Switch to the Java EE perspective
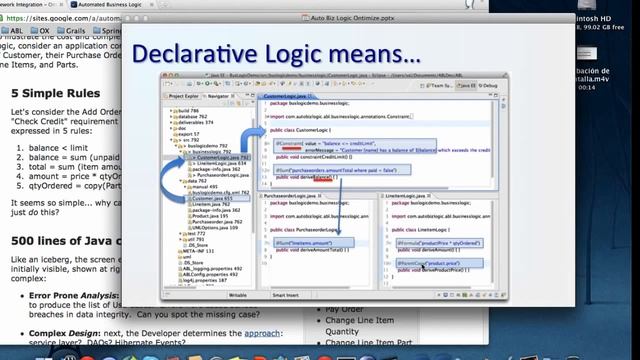The width and height of the screenshot is (640, 360). 466,86
